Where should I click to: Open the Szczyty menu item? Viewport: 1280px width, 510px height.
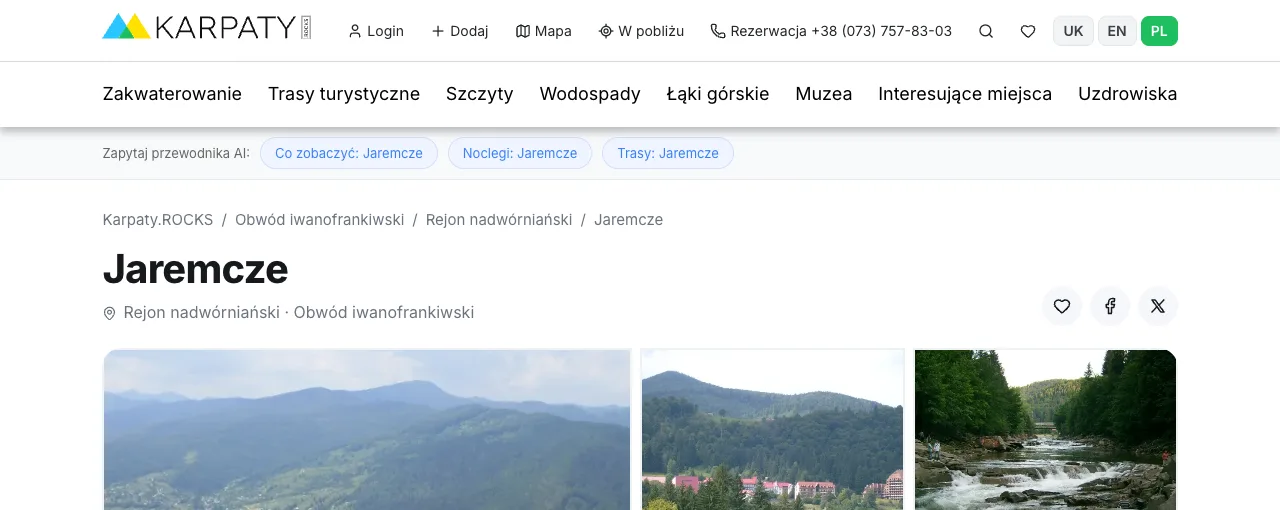[480, 94]
